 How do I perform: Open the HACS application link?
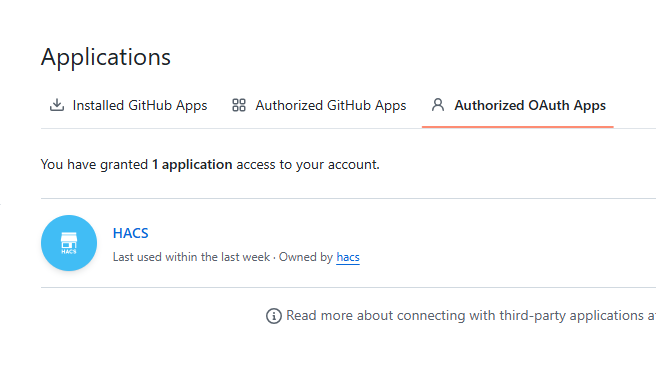(x=131, y=233)
